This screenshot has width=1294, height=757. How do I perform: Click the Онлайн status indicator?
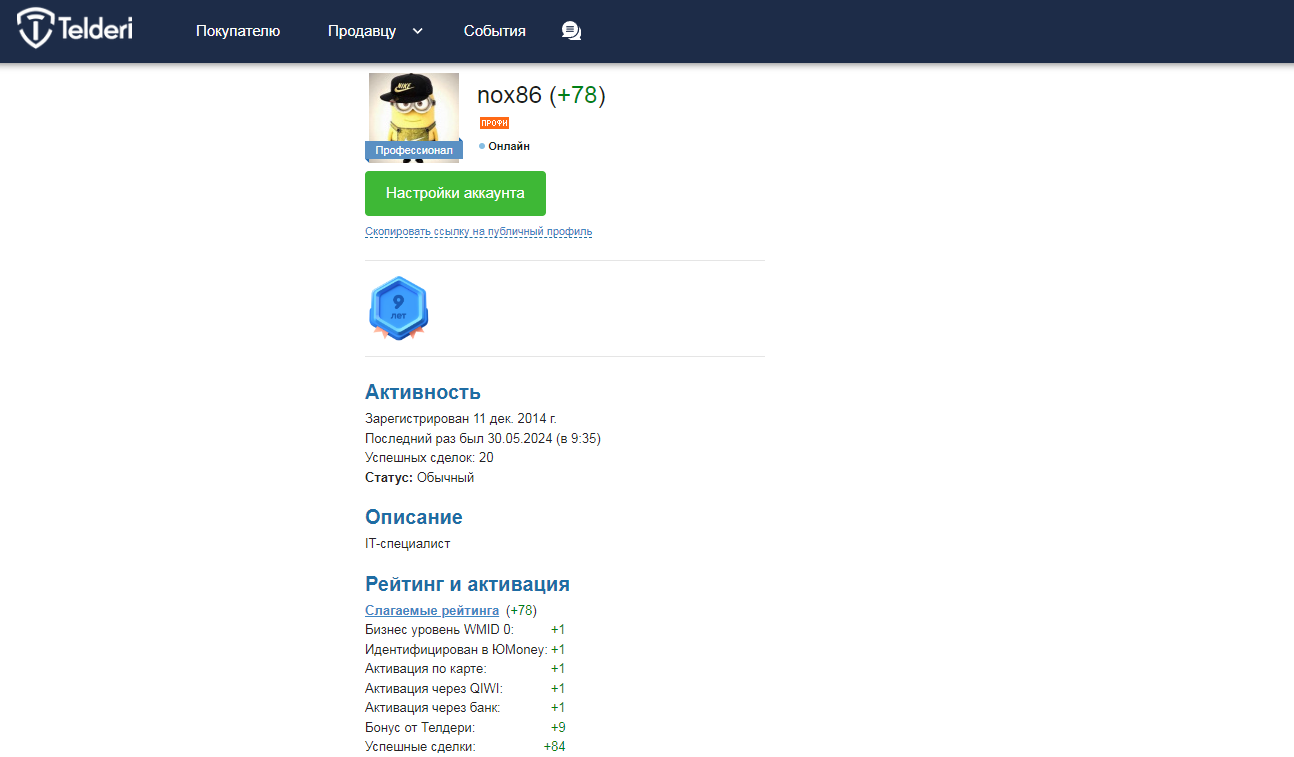click(504, 146)
